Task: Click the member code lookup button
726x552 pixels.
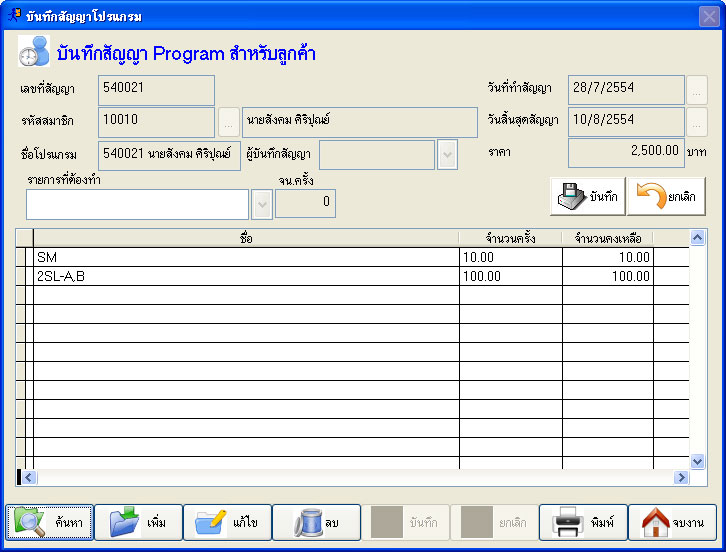Action: [228, 122]
